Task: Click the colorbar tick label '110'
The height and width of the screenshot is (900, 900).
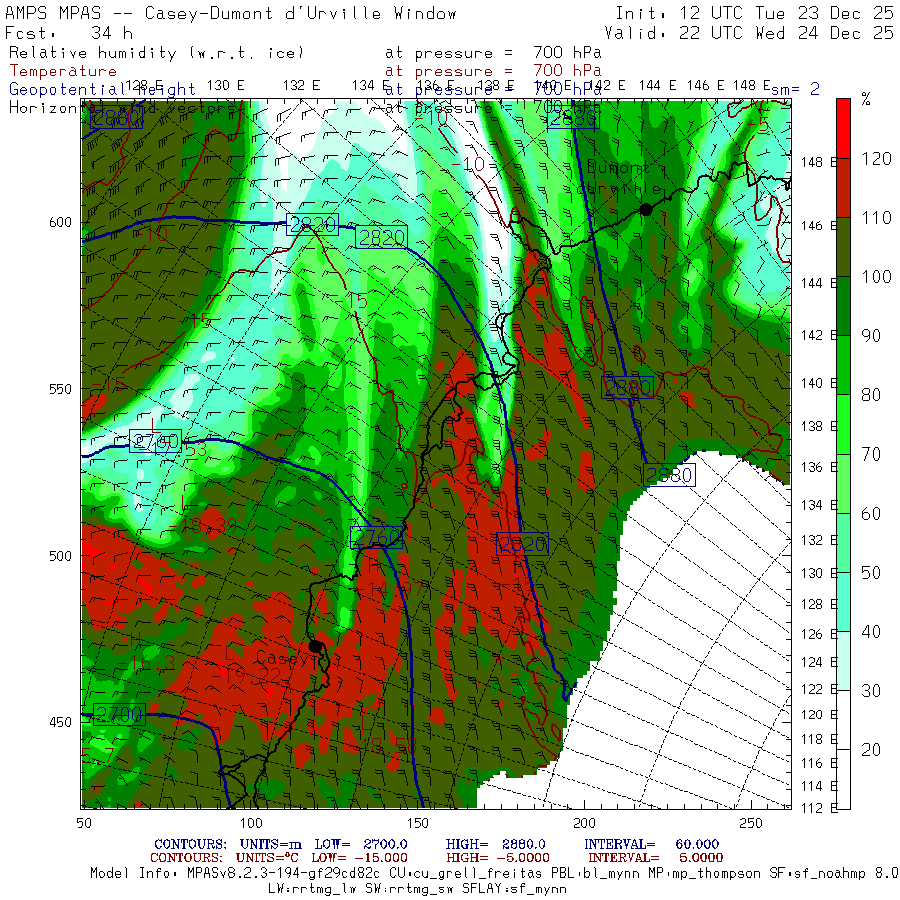Action: pyautogui.click(x=876, y=218)
